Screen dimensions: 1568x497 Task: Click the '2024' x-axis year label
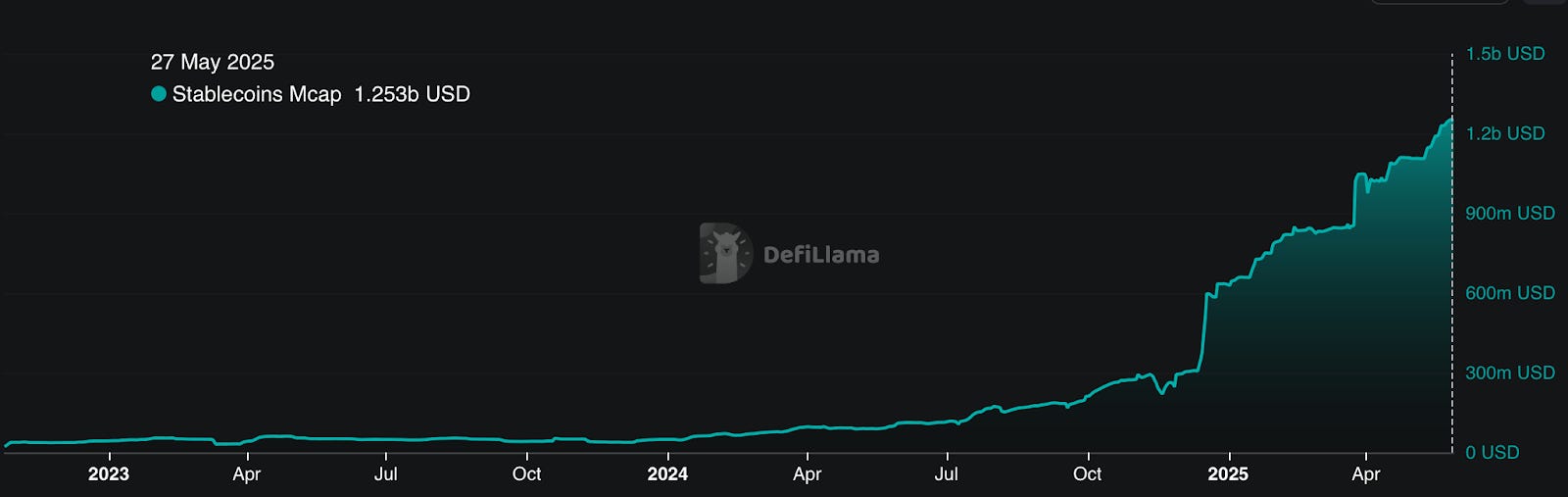point(667,474)
